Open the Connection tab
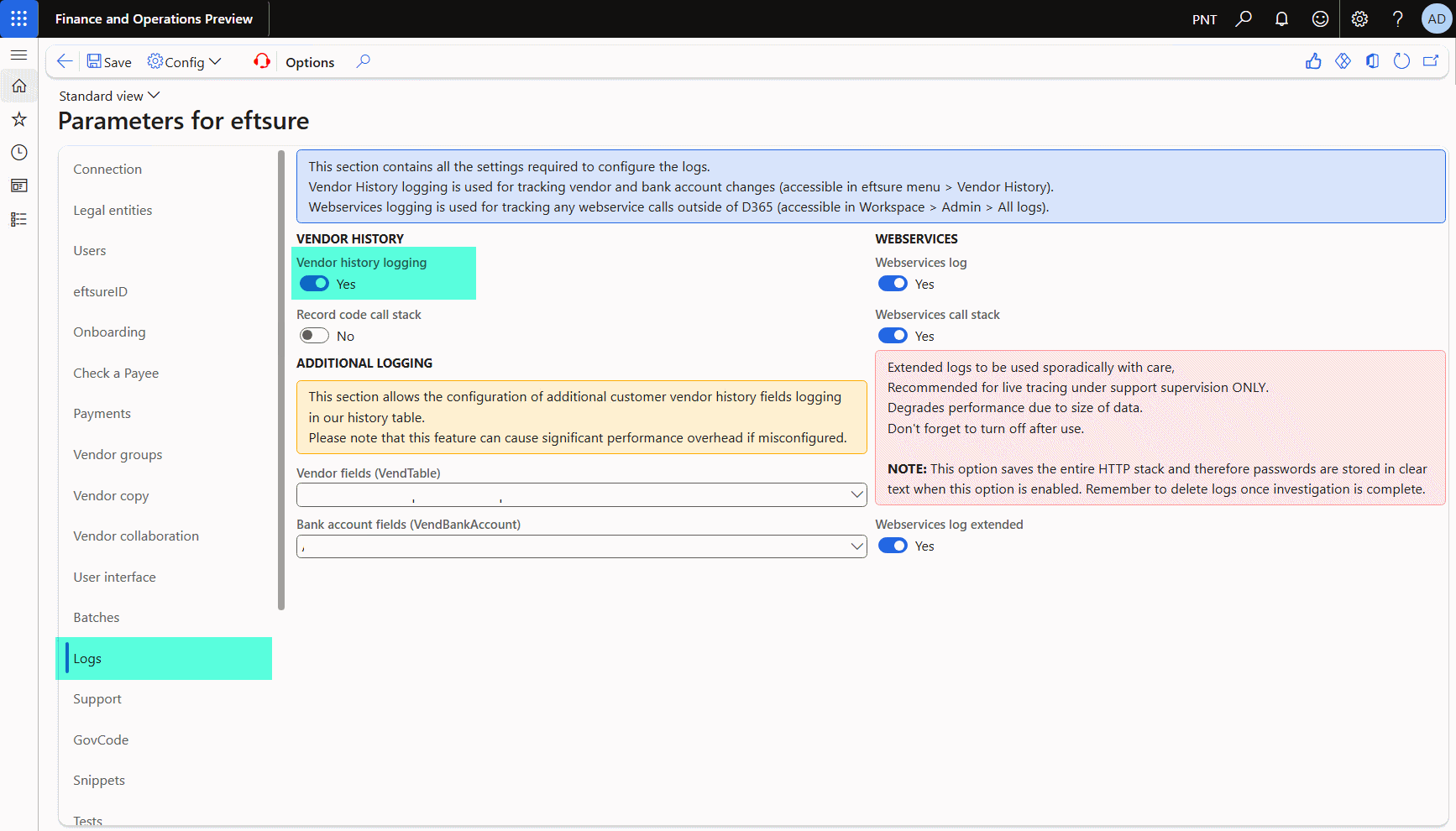Viewport: 1456px width, 831px height. (x=107, y=169)
